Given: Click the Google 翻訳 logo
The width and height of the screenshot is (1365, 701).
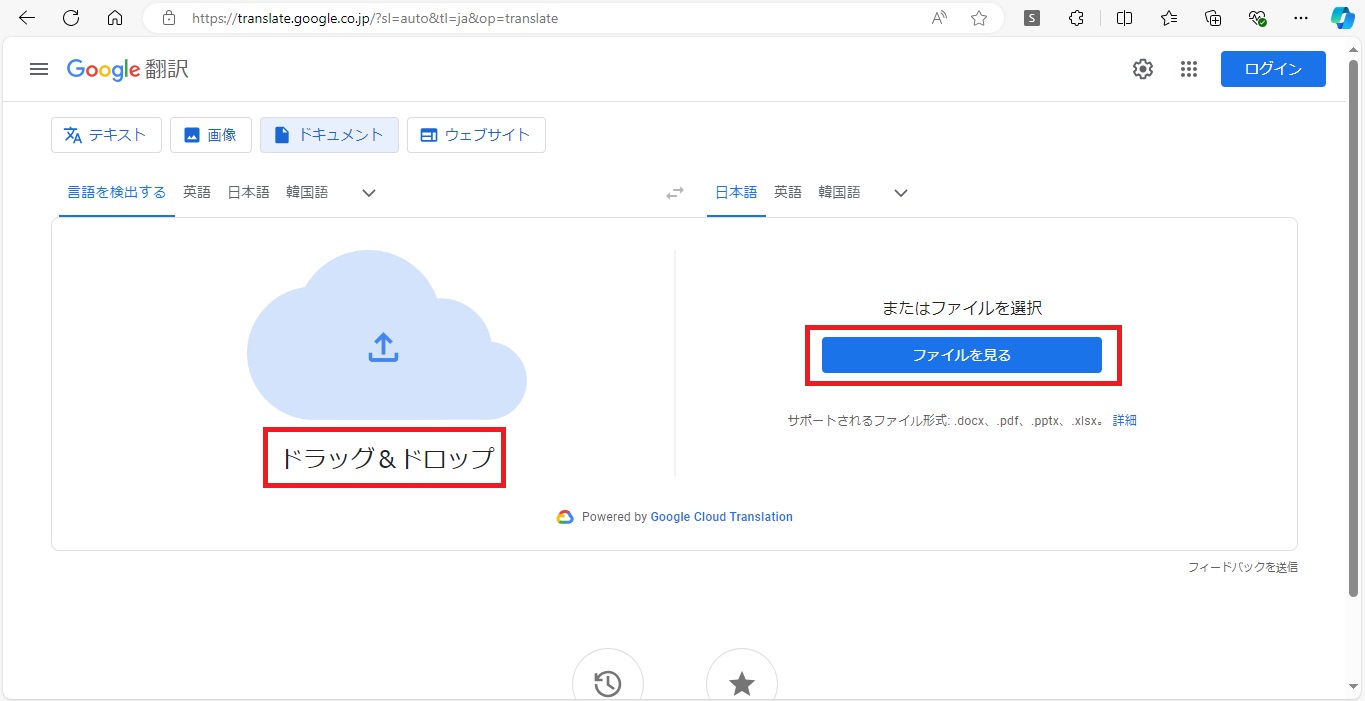Looking at the screenshot, I should pos(128,69).
